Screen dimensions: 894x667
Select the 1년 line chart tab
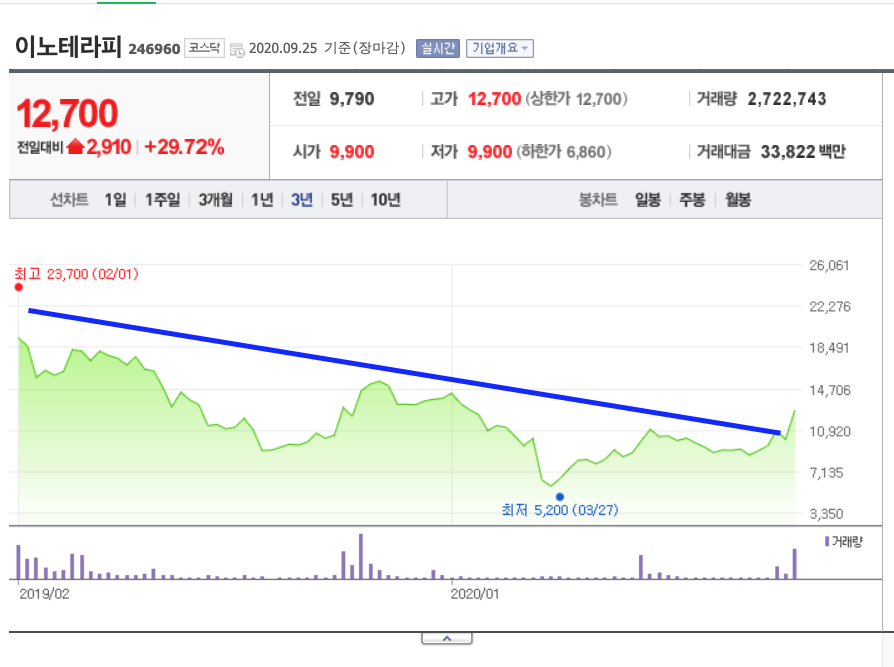[262, 200]
